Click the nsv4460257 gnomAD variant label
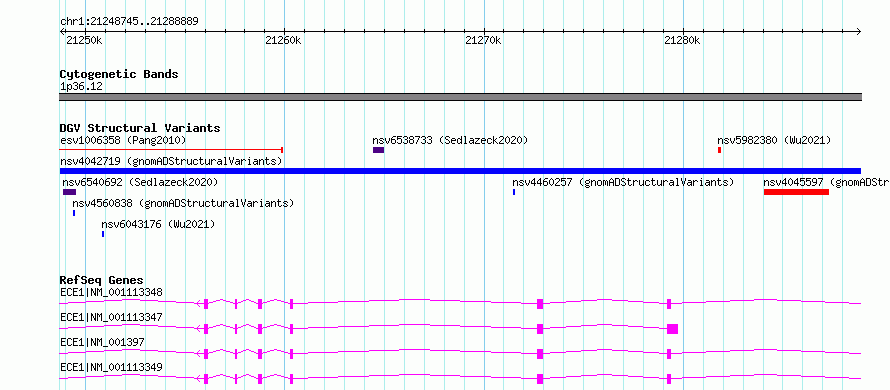Image resolution: width=890 pixels, height=390 pixels. tap(623, 182)
